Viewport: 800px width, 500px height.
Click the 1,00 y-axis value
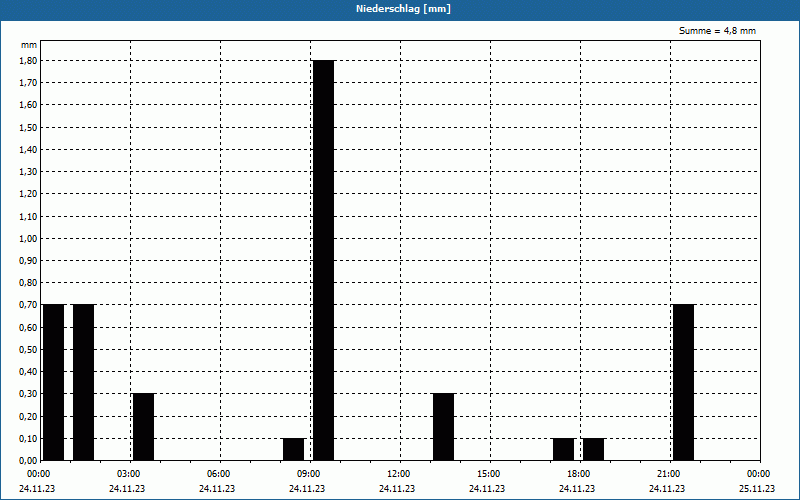(29, 239)
